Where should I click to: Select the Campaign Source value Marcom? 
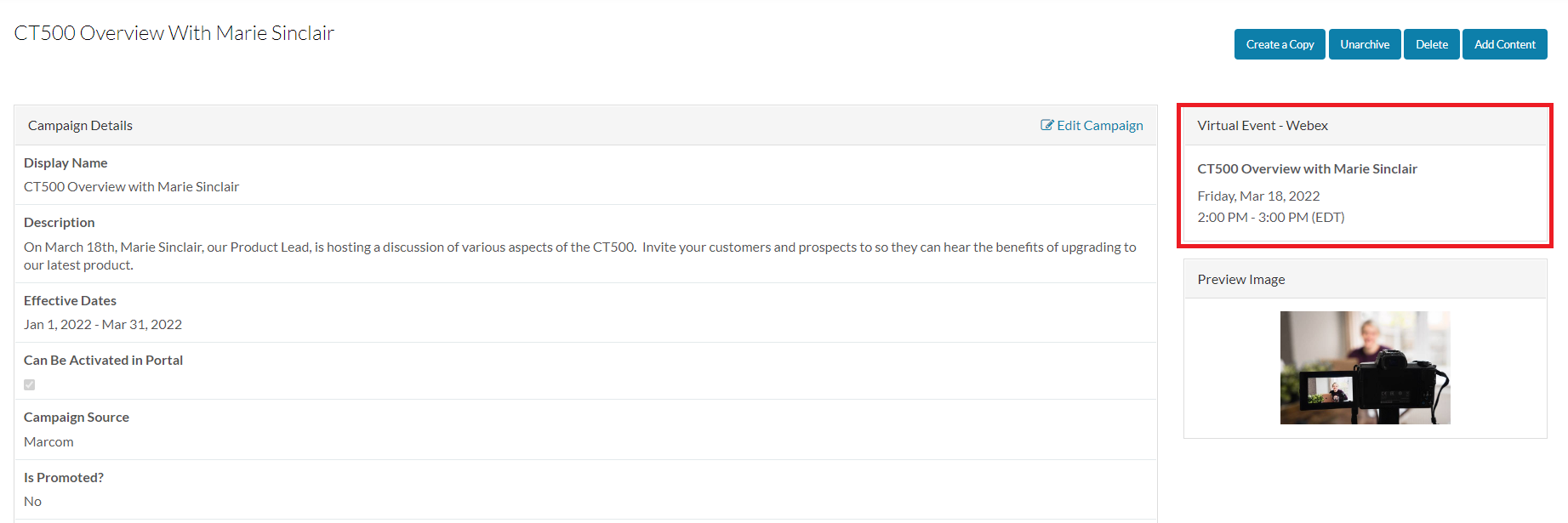tap(48, 441)
